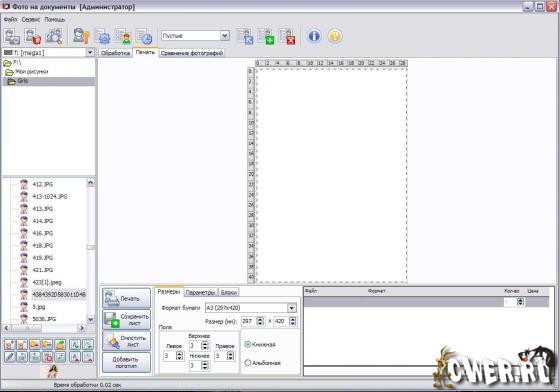
Task: Click the Очистить лист button
Action: pyautogui.click(x=126, y=341)
